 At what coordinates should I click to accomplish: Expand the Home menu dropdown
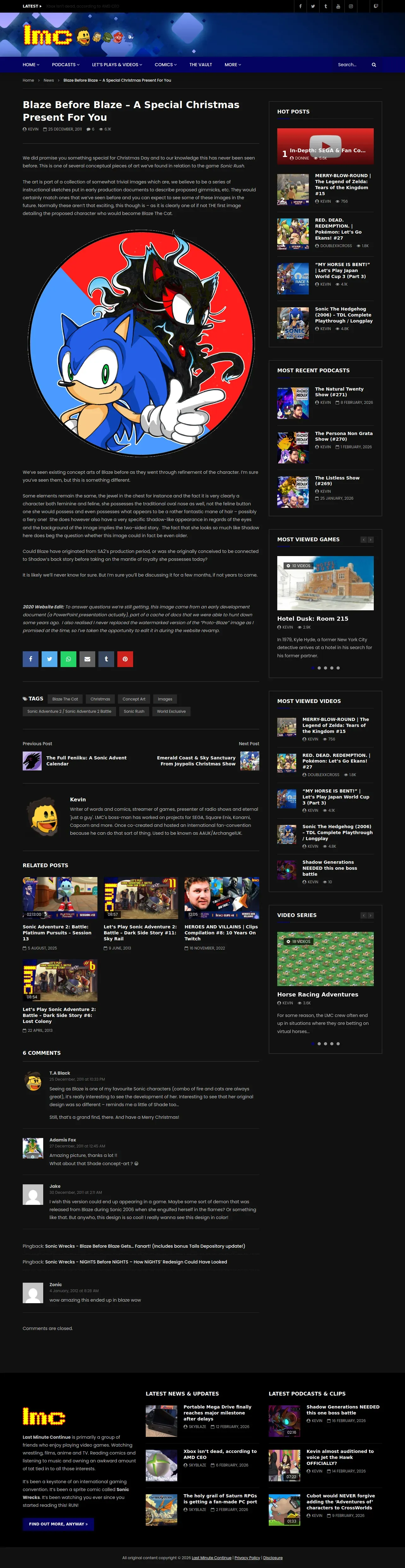[31, 65]
